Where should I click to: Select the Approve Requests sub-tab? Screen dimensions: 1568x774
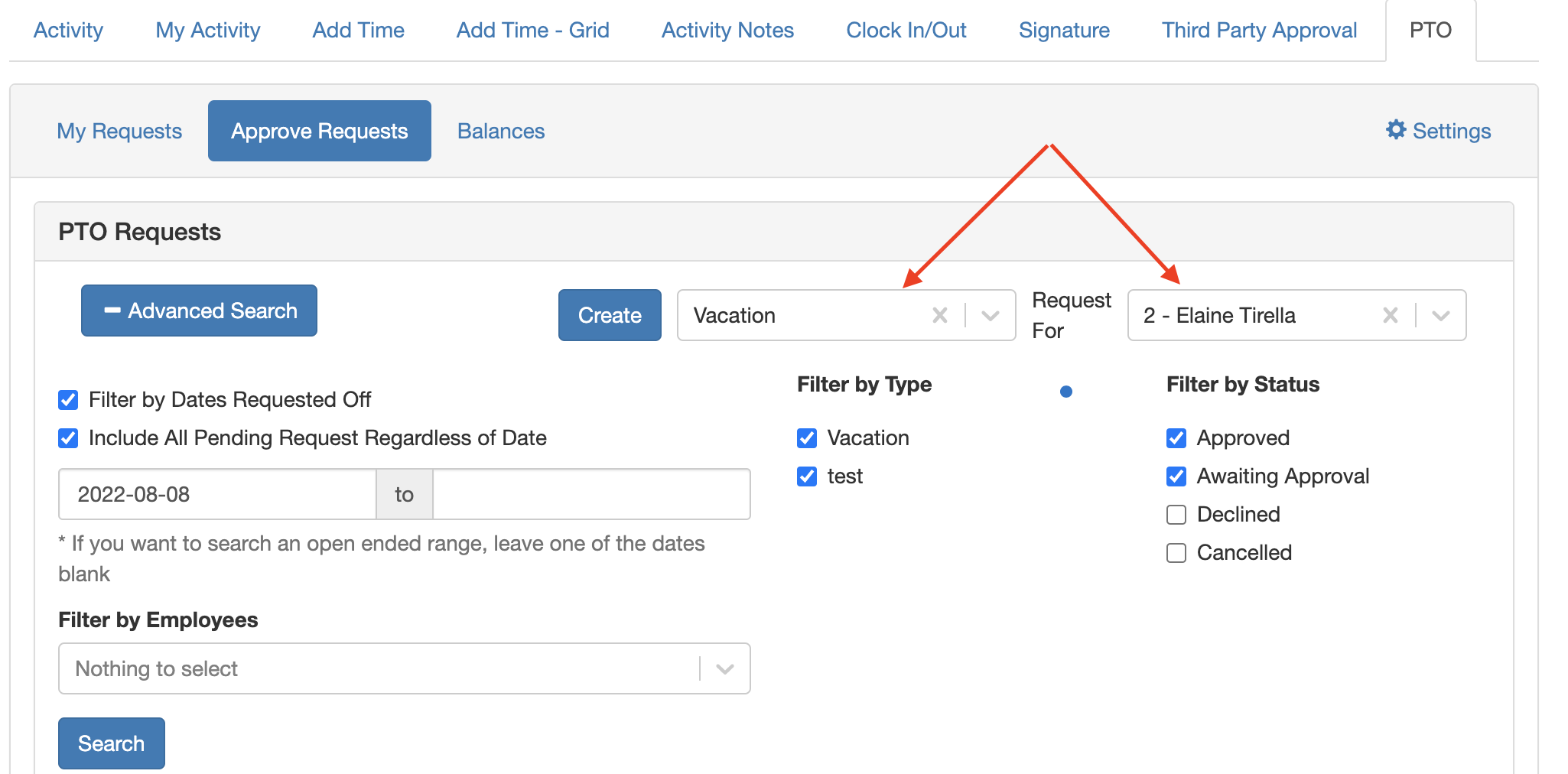point(320,131)
